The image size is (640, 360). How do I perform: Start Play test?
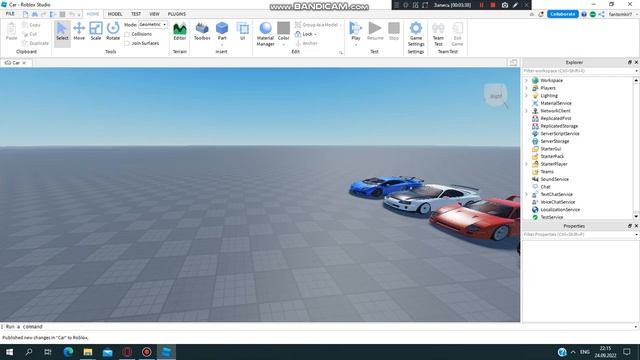tap(356, 31)
